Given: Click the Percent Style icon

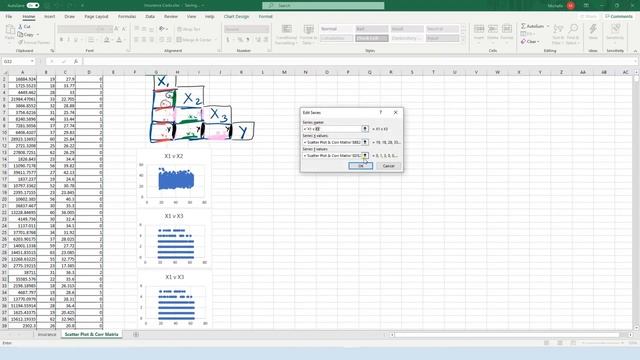Looking at the screenshot, I should (x=240, y=40).
